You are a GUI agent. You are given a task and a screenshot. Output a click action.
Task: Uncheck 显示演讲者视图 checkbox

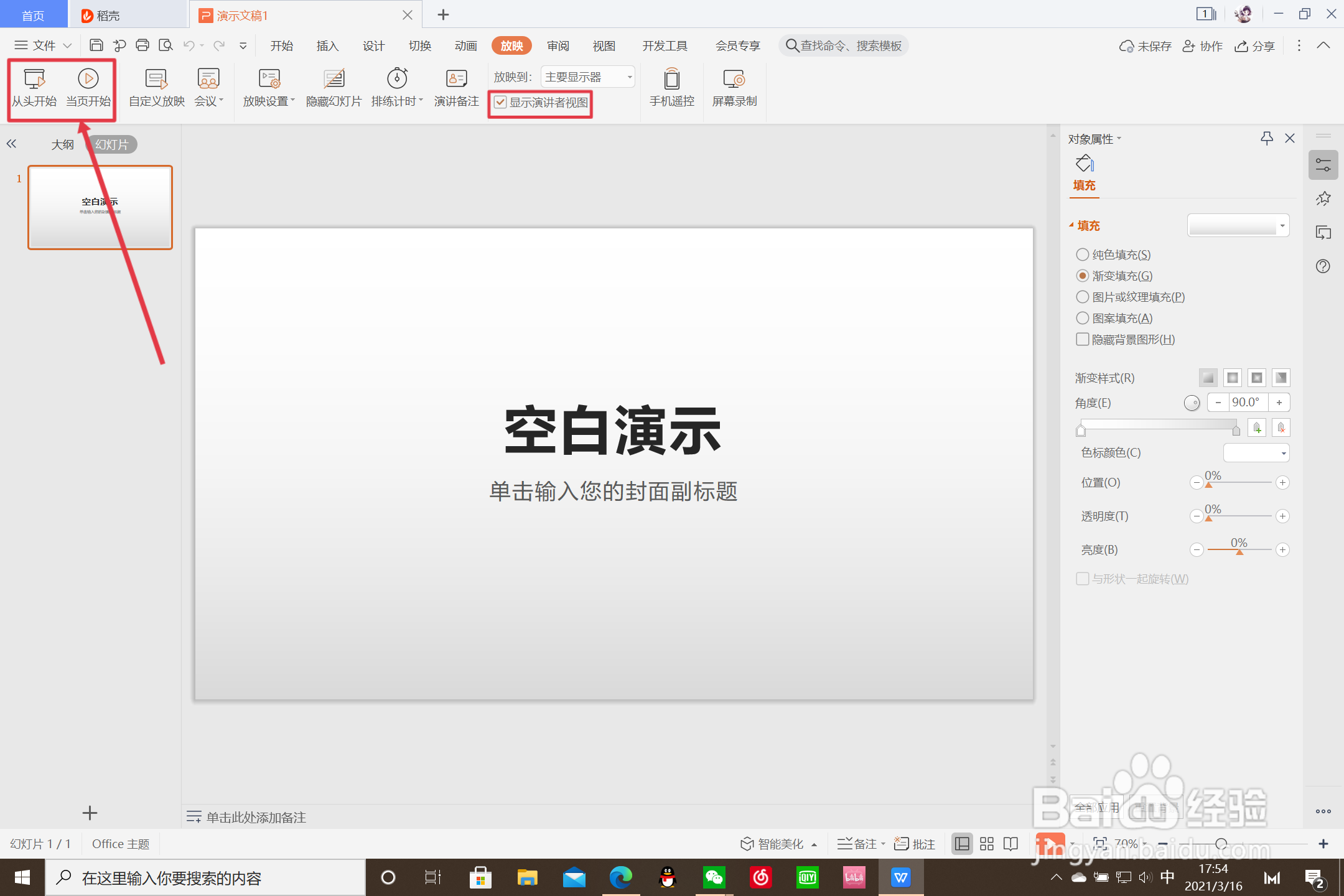pyautogui.click(x=500, y=103)
